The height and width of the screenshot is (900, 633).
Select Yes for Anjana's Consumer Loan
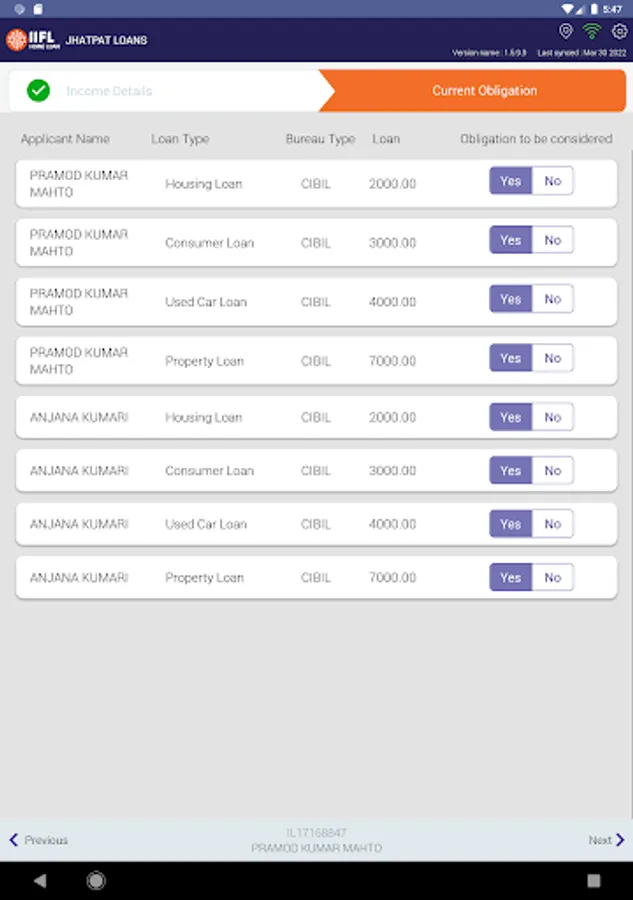pyautogui.click(x=511, y=471)
